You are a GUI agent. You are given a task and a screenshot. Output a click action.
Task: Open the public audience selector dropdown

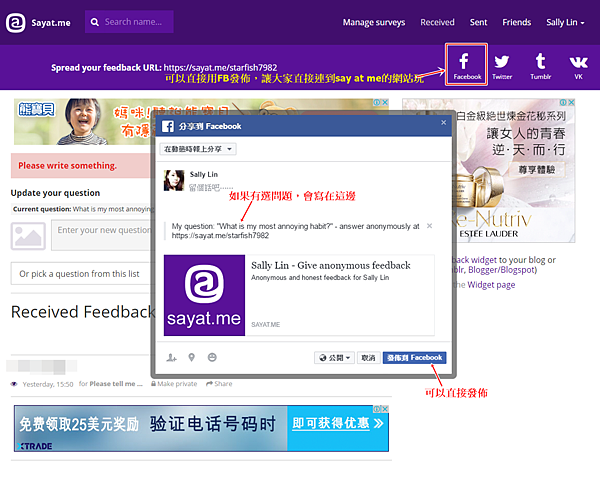[334, 358]
